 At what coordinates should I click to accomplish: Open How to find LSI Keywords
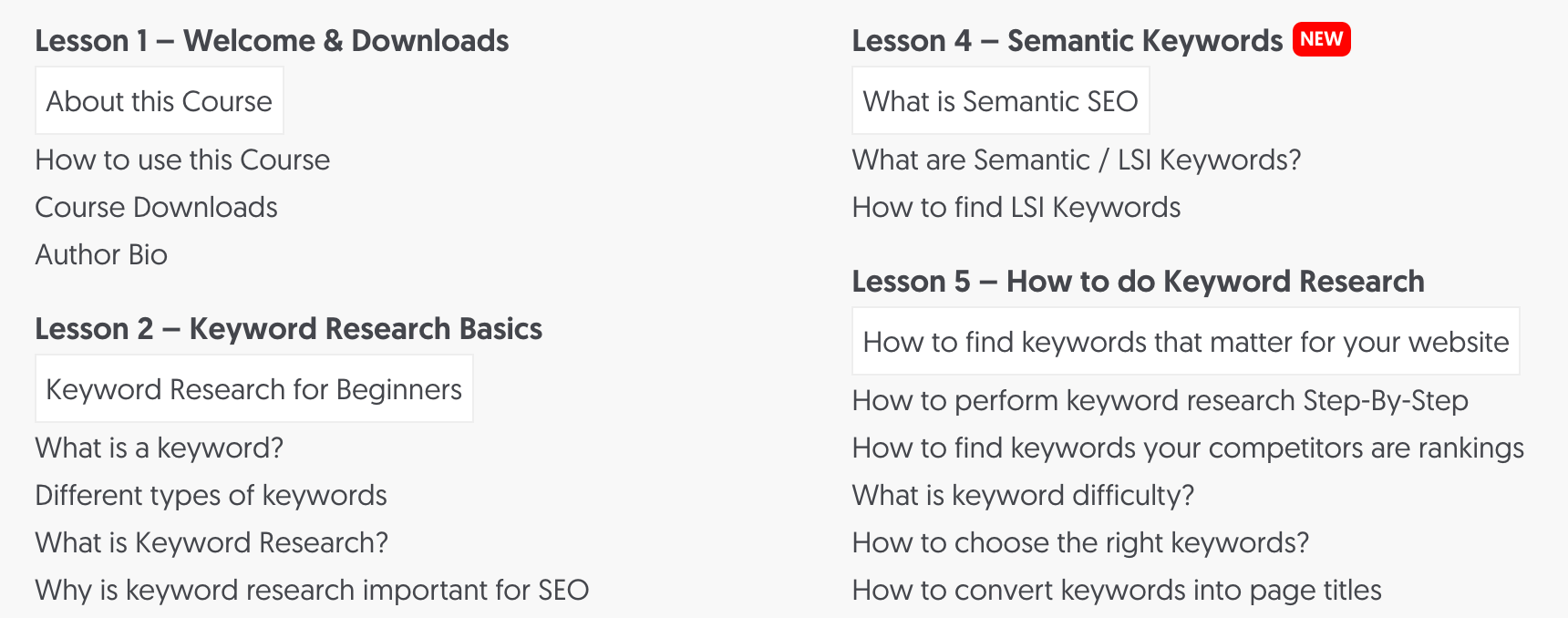(1016, 208)
